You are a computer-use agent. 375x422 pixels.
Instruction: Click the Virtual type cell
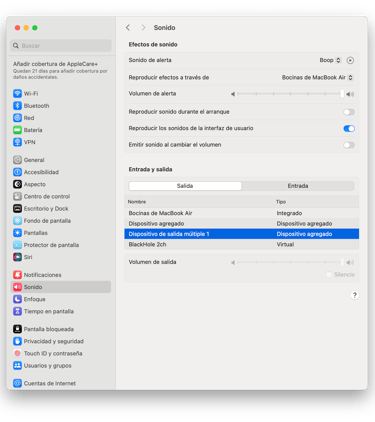click(x=285, y=244)
